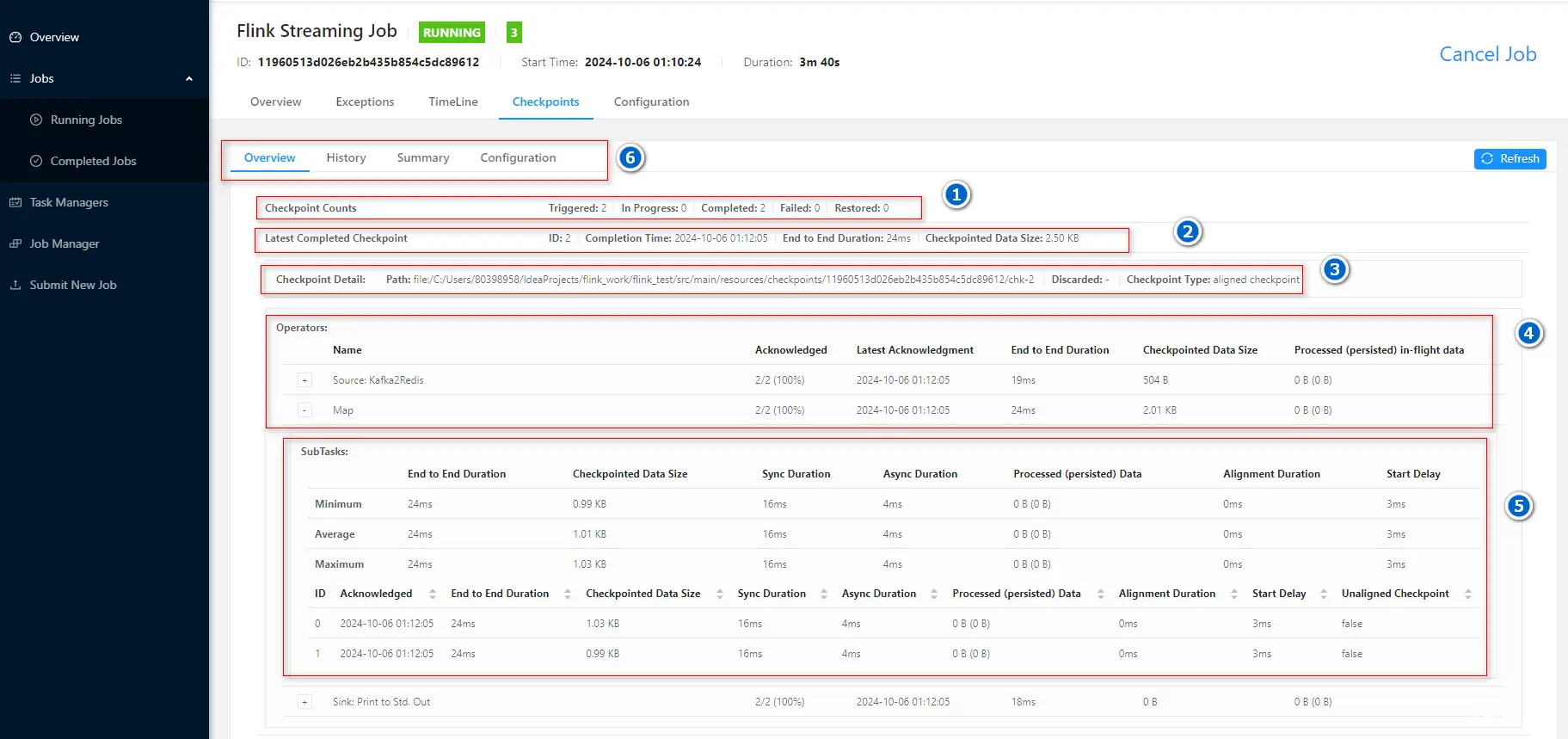Cancel the running Flink job
Screen dimensions: 1568x739
click(1488, 54)
